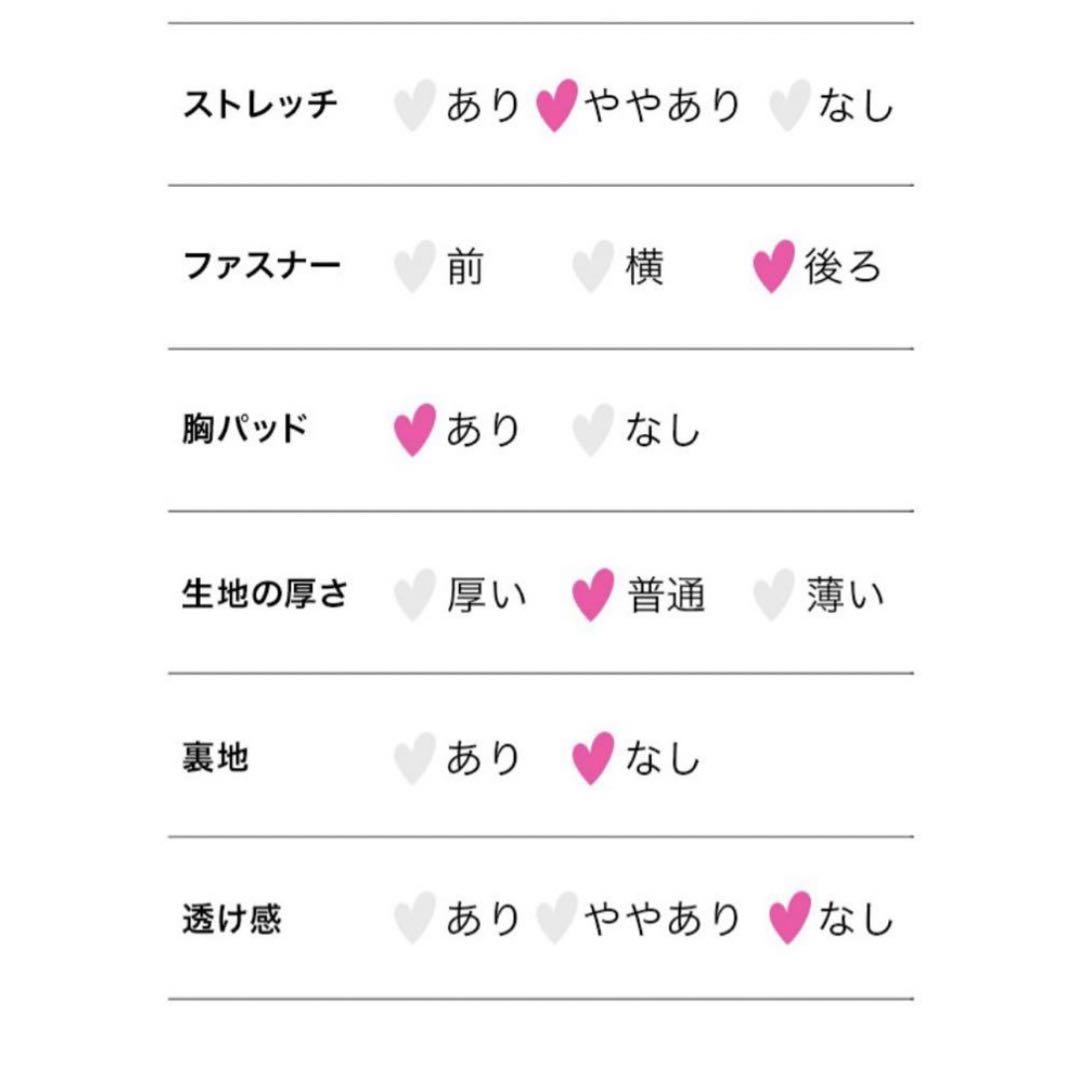
Task: Select the gray heart for 胸パッド なし
Action: [x=593, y=430]
